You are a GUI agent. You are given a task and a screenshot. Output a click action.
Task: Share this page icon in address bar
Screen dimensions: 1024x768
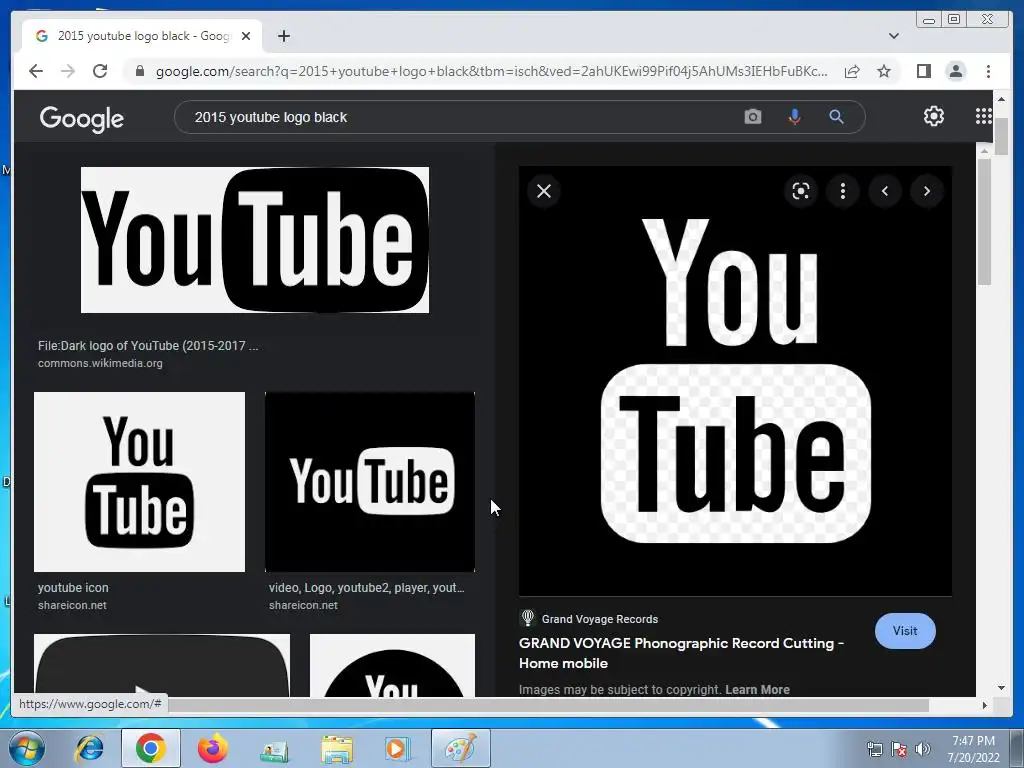tap(852, 71)
